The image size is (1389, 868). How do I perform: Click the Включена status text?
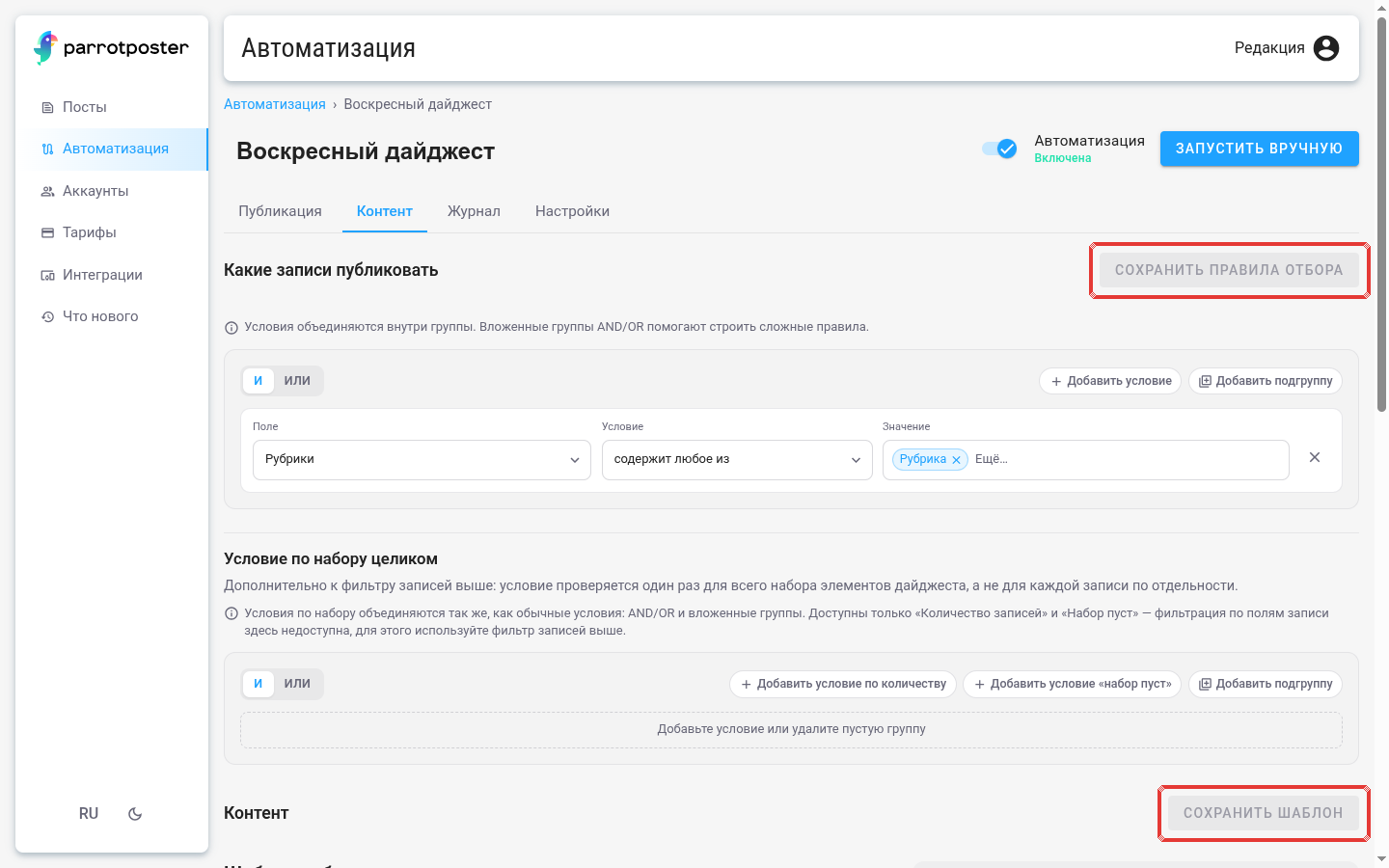(x=1063, y=158)
